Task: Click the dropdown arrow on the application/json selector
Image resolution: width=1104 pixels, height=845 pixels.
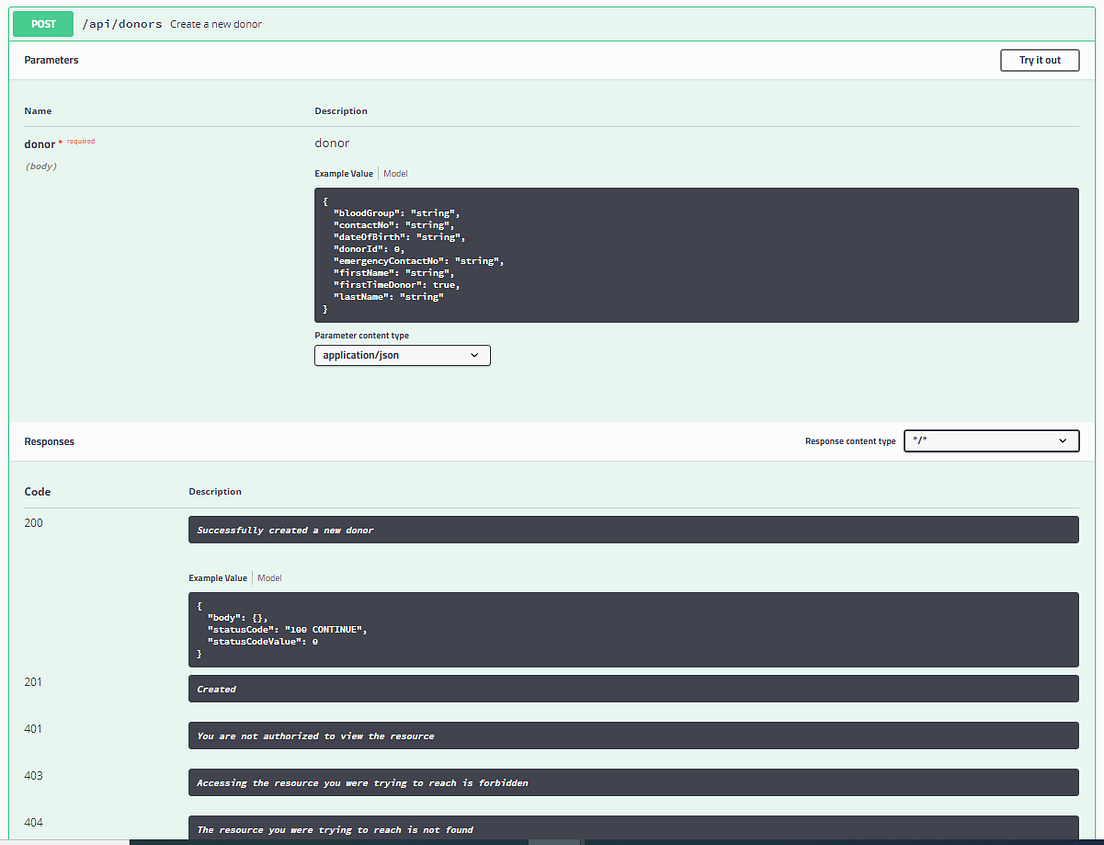Action: pyautogui.click(x=476, y=355)
